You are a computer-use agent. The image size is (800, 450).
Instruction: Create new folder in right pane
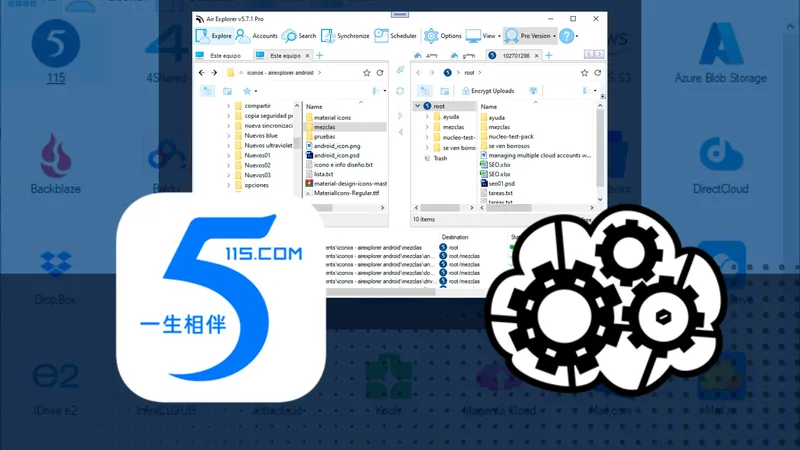(x=445, y=91)
